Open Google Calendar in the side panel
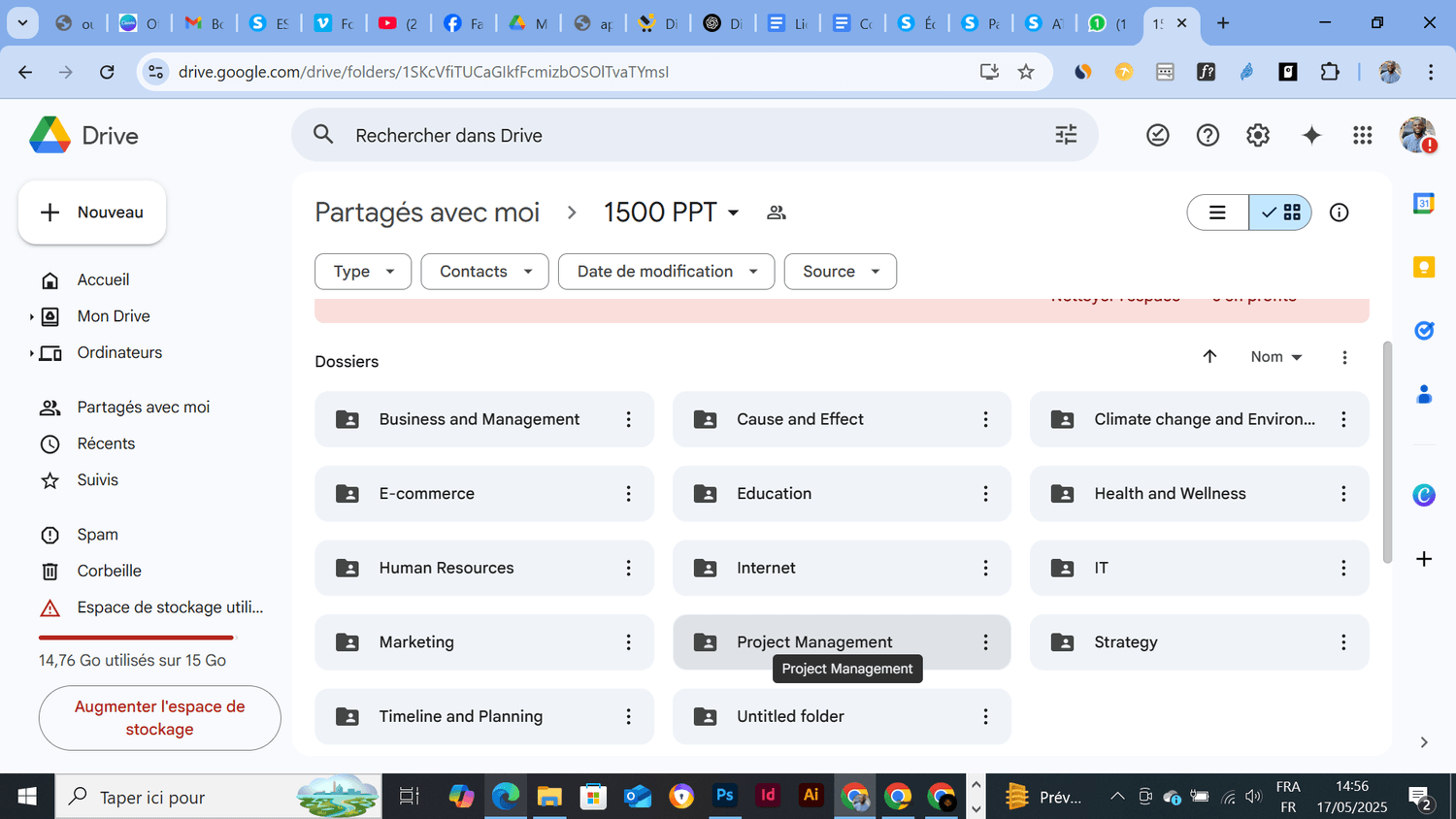Viewport: 1456px width, 819px height. click(1423, 204)
